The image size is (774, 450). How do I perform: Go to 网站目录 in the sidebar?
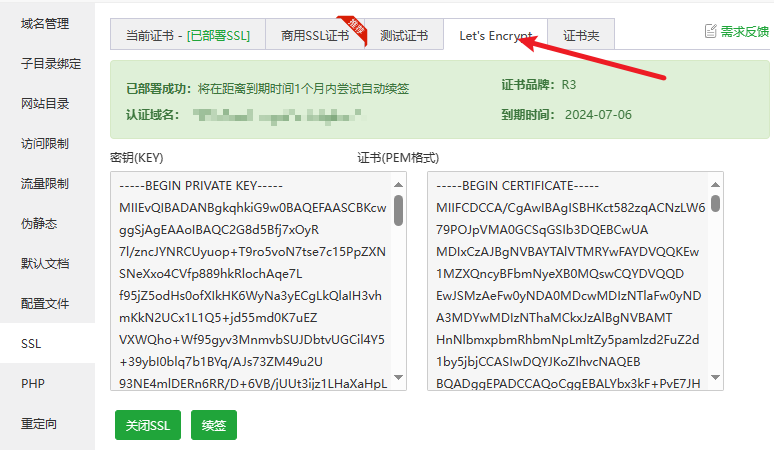tap(45, 103)
